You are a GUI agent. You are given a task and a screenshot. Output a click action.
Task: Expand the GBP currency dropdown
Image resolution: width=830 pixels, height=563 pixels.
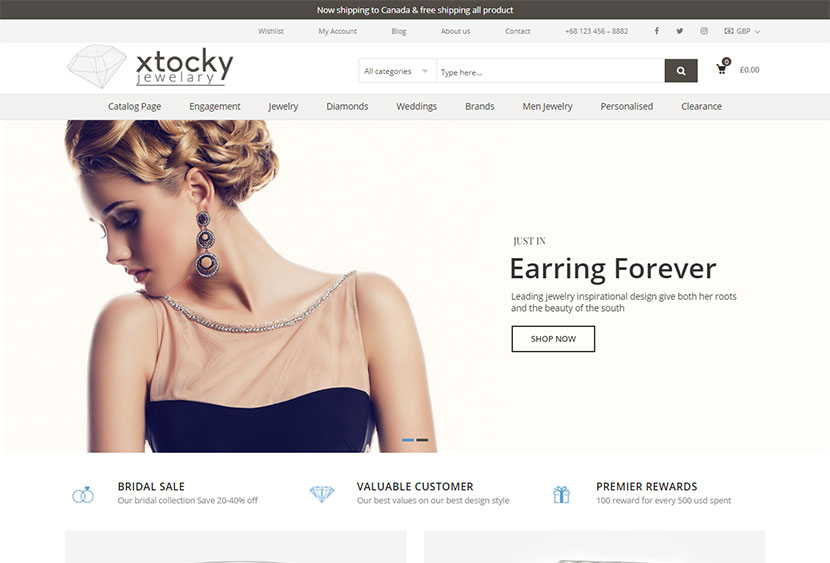pyautogui.click(x=742, y=31)
